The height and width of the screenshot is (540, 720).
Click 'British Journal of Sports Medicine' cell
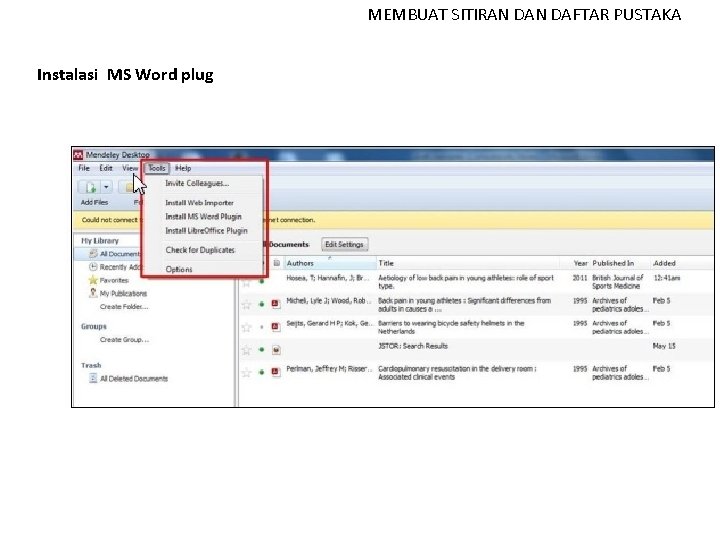[618, 281]
